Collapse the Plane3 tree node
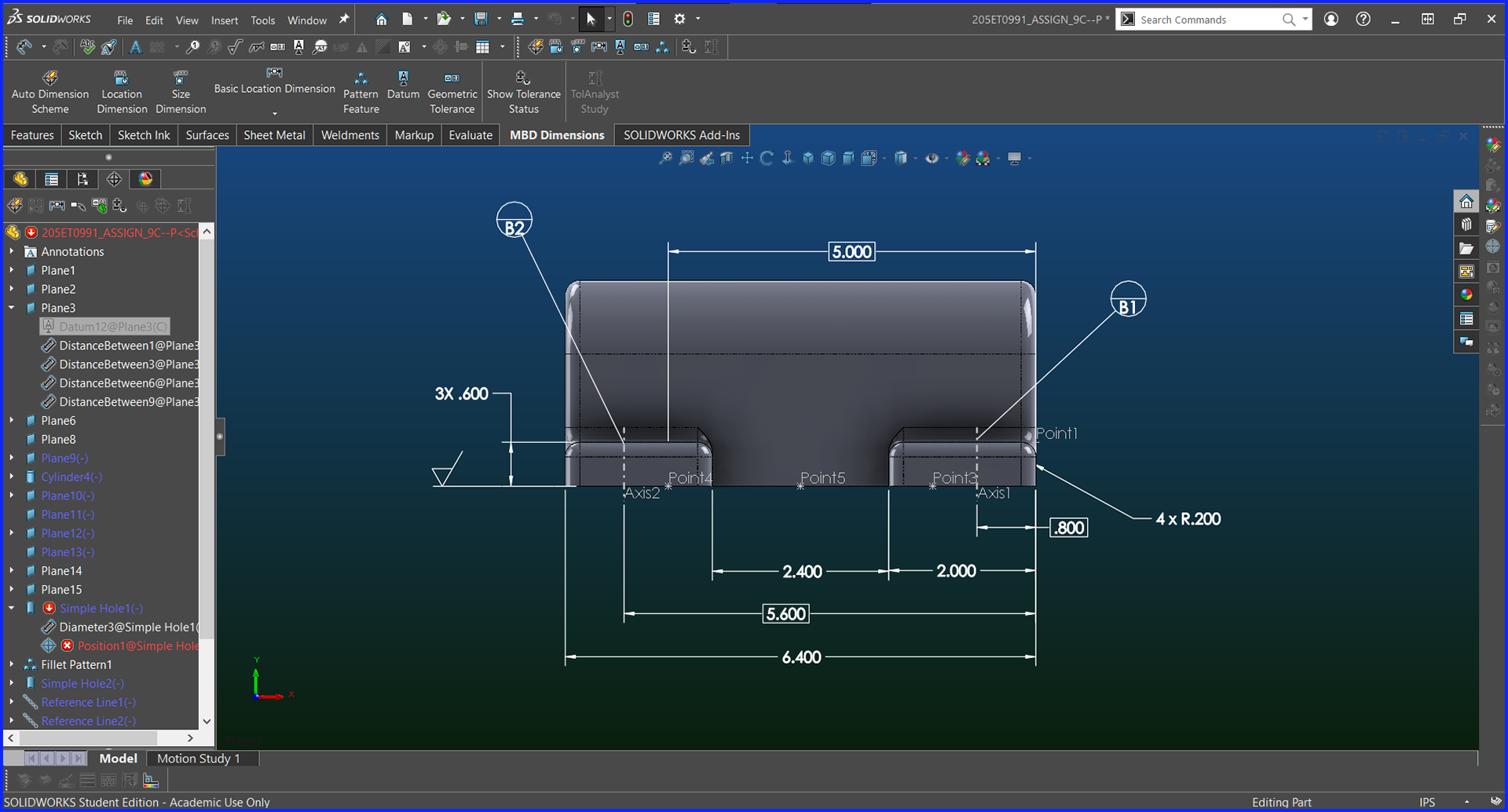 [12, 308]
